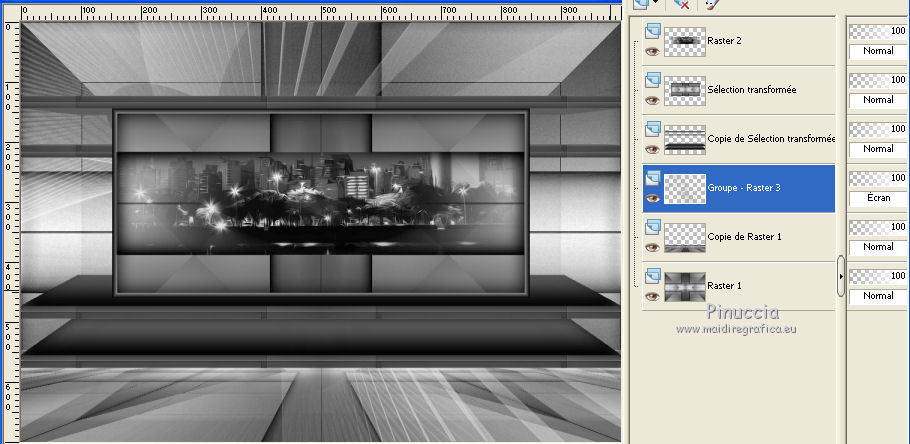Select the Raster 1 layer name

pyautogui.click(x=724, y=286)
